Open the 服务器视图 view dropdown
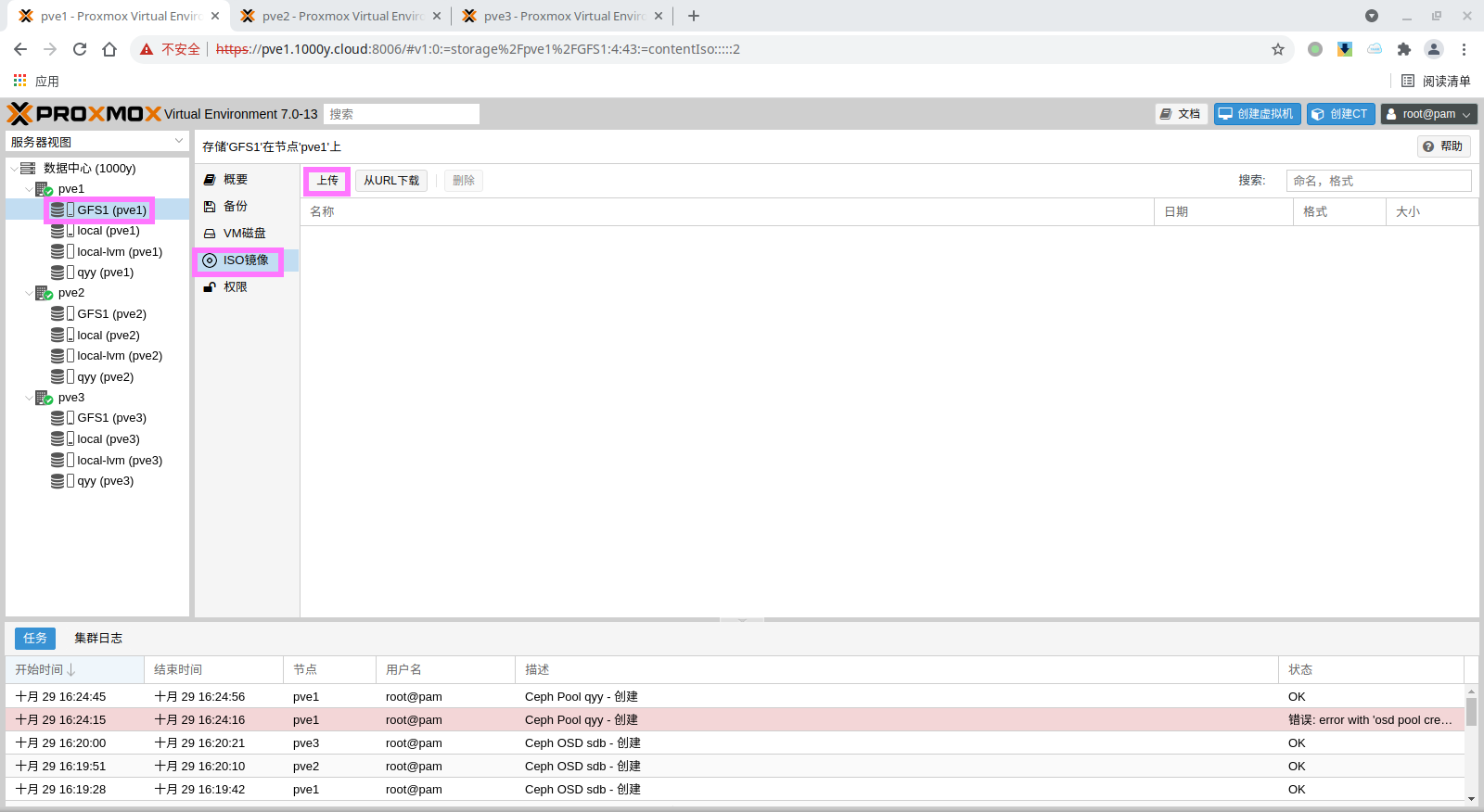The width and height of the screenshot is (1484, 812). tap(96, 142)
